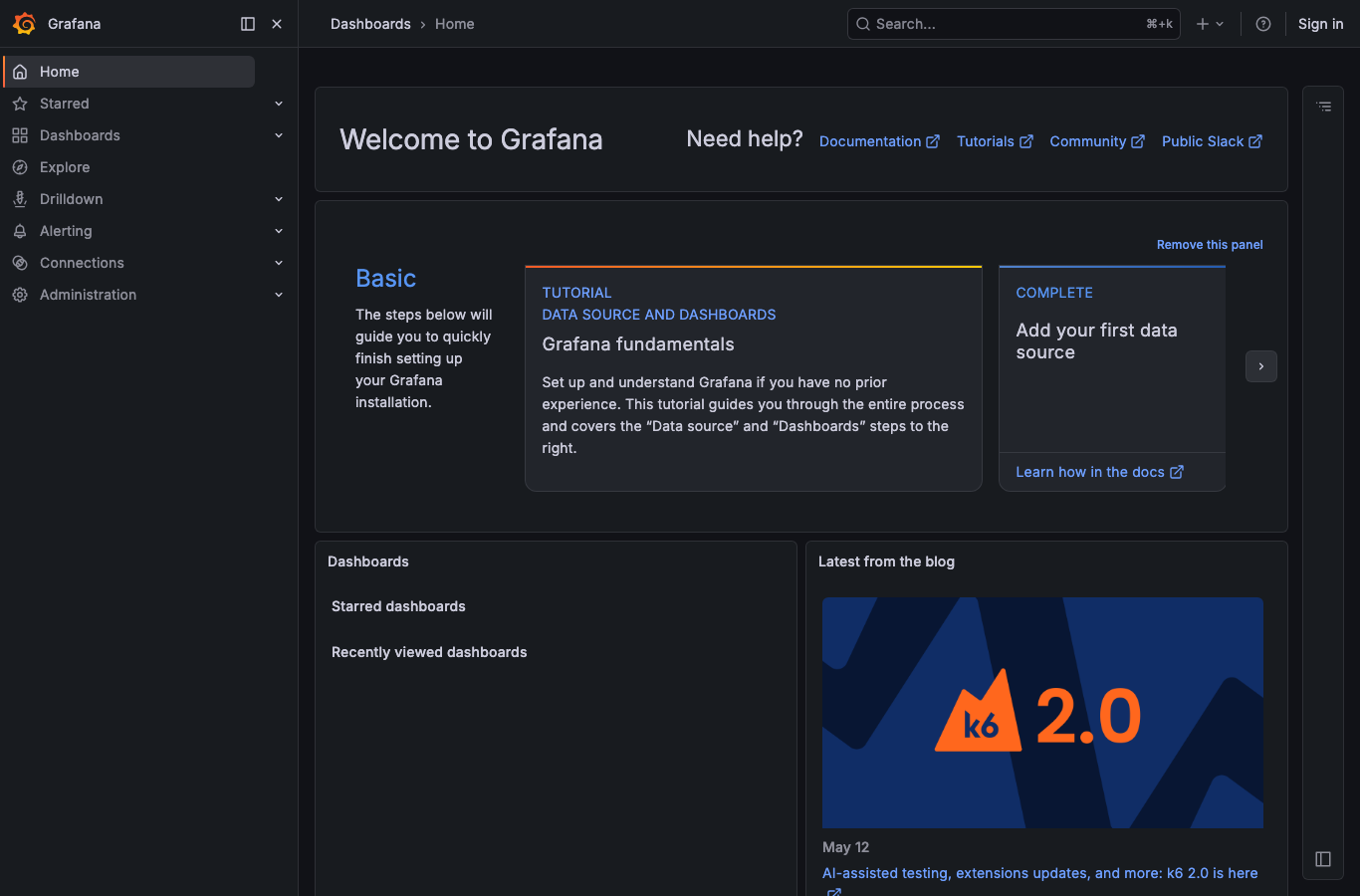Open Explore from the sidebar
Image resolution: width=1360 pixels, height=896 pixels.
(65, 167)
